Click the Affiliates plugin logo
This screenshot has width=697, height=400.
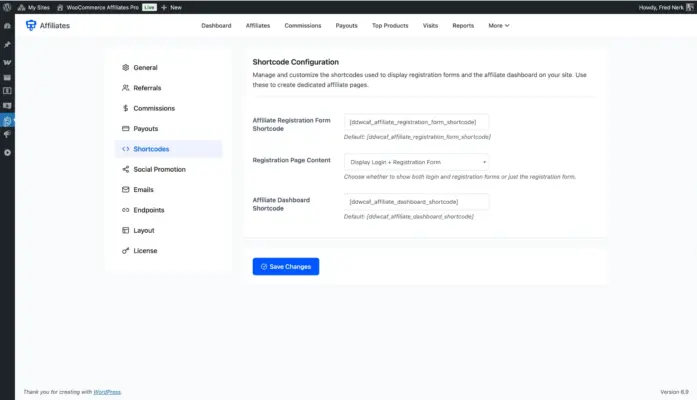31,25
